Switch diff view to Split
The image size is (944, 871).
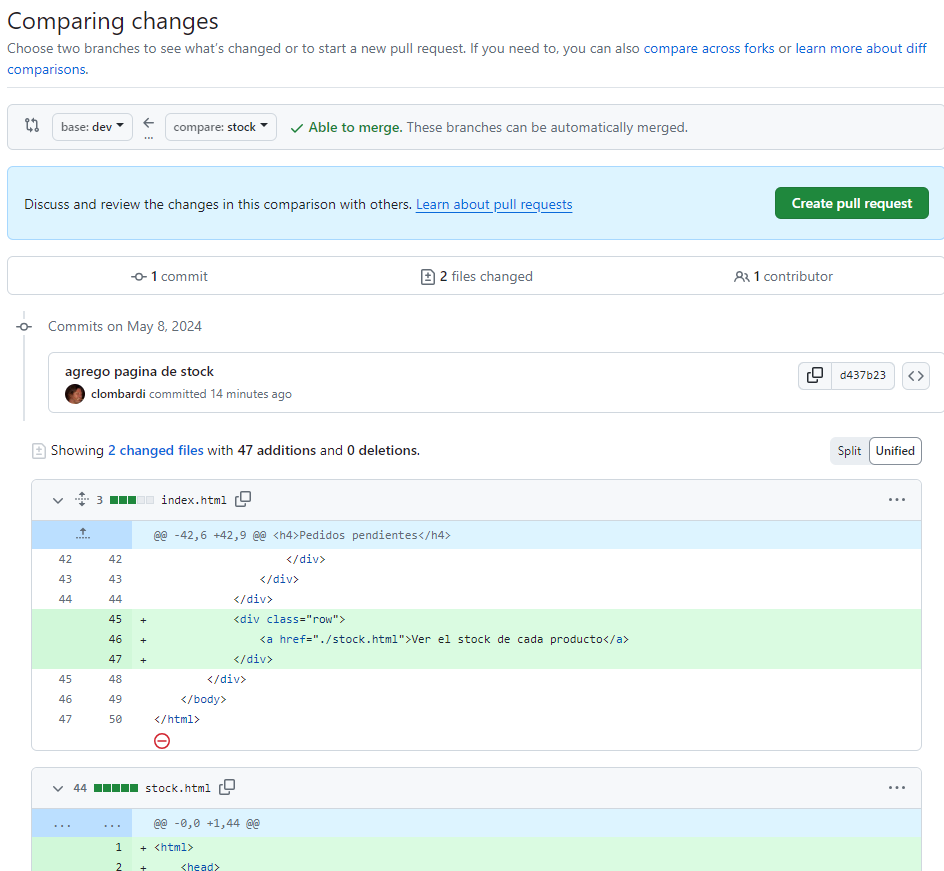click(849, 451)
